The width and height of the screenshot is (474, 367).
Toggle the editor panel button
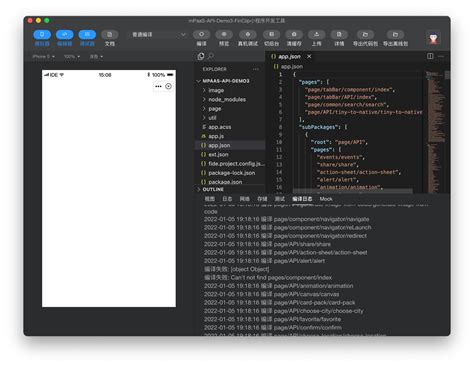tap(65, 35)
